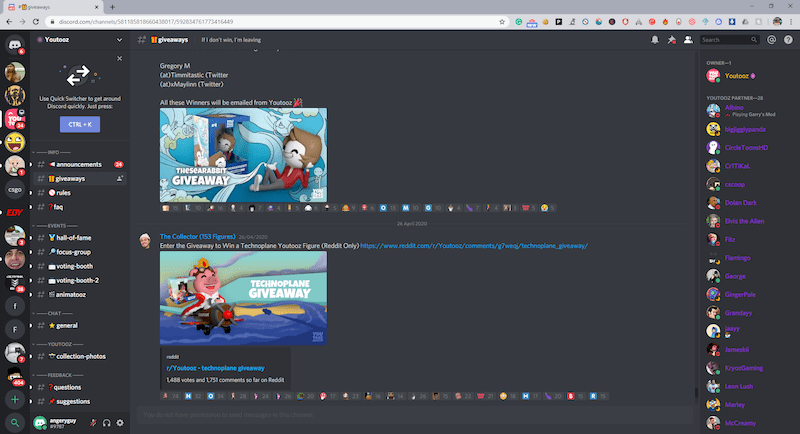Select the giveaways channel in sidebar
Screen dimensions: 800x434
coord(80,178)
